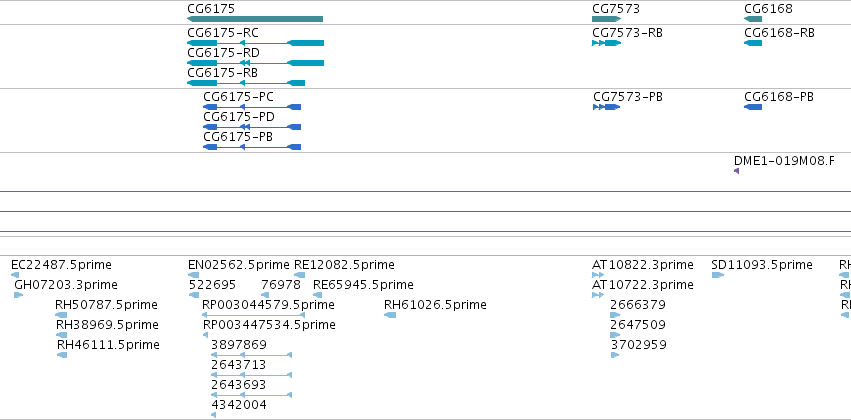
Task: Open the SD11093.5prime EST label
Action: tap(761, 265)
